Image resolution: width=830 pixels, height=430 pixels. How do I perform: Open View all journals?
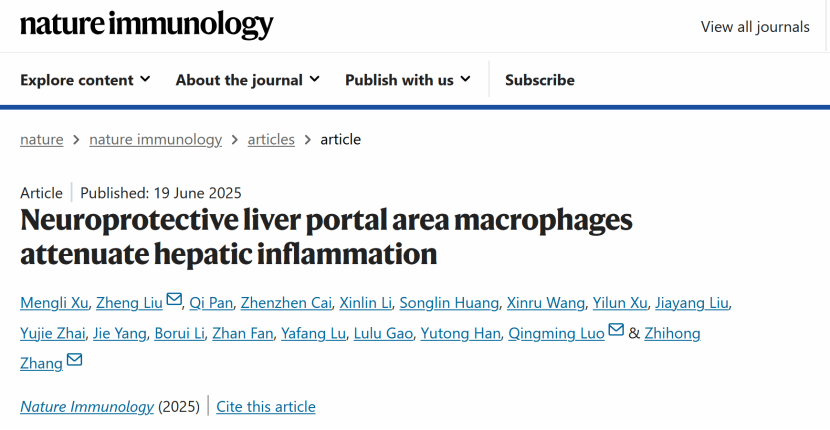pyautogui.click(x=755, y=27)
